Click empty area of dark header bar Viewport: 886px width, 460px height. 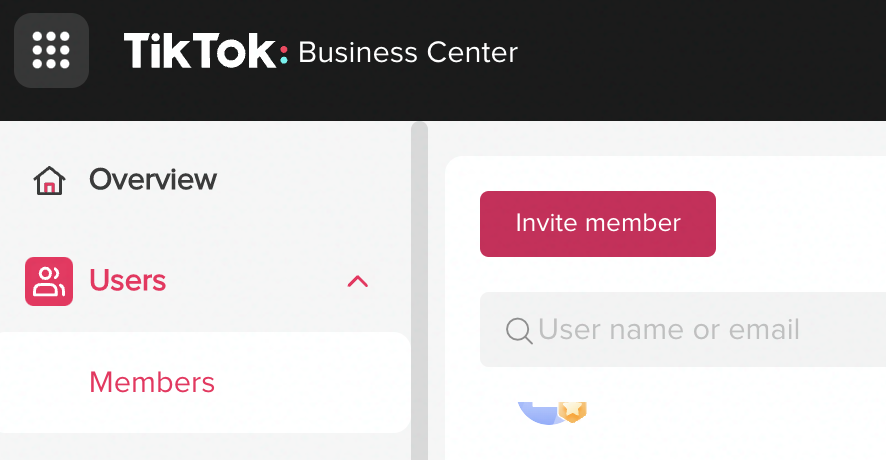click(700, 60)
